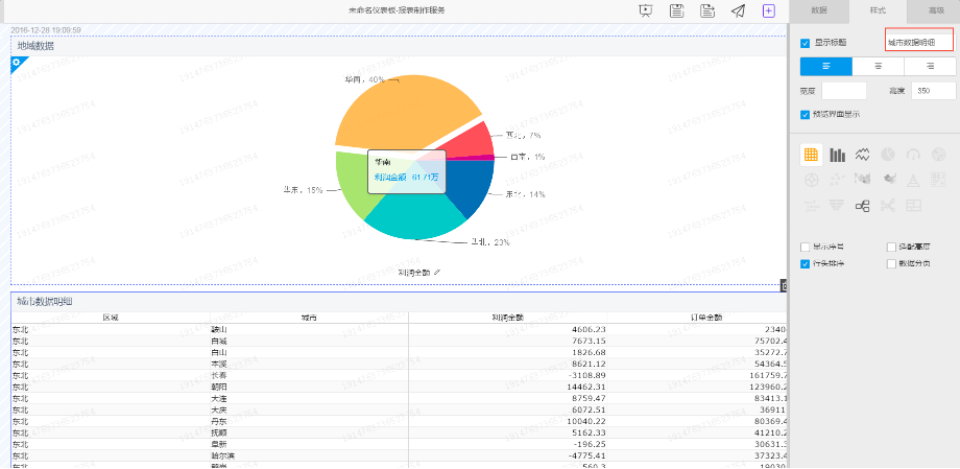Disable the checked 行头排序 checkbox
The image size is (960, 469).
(805, 264)
